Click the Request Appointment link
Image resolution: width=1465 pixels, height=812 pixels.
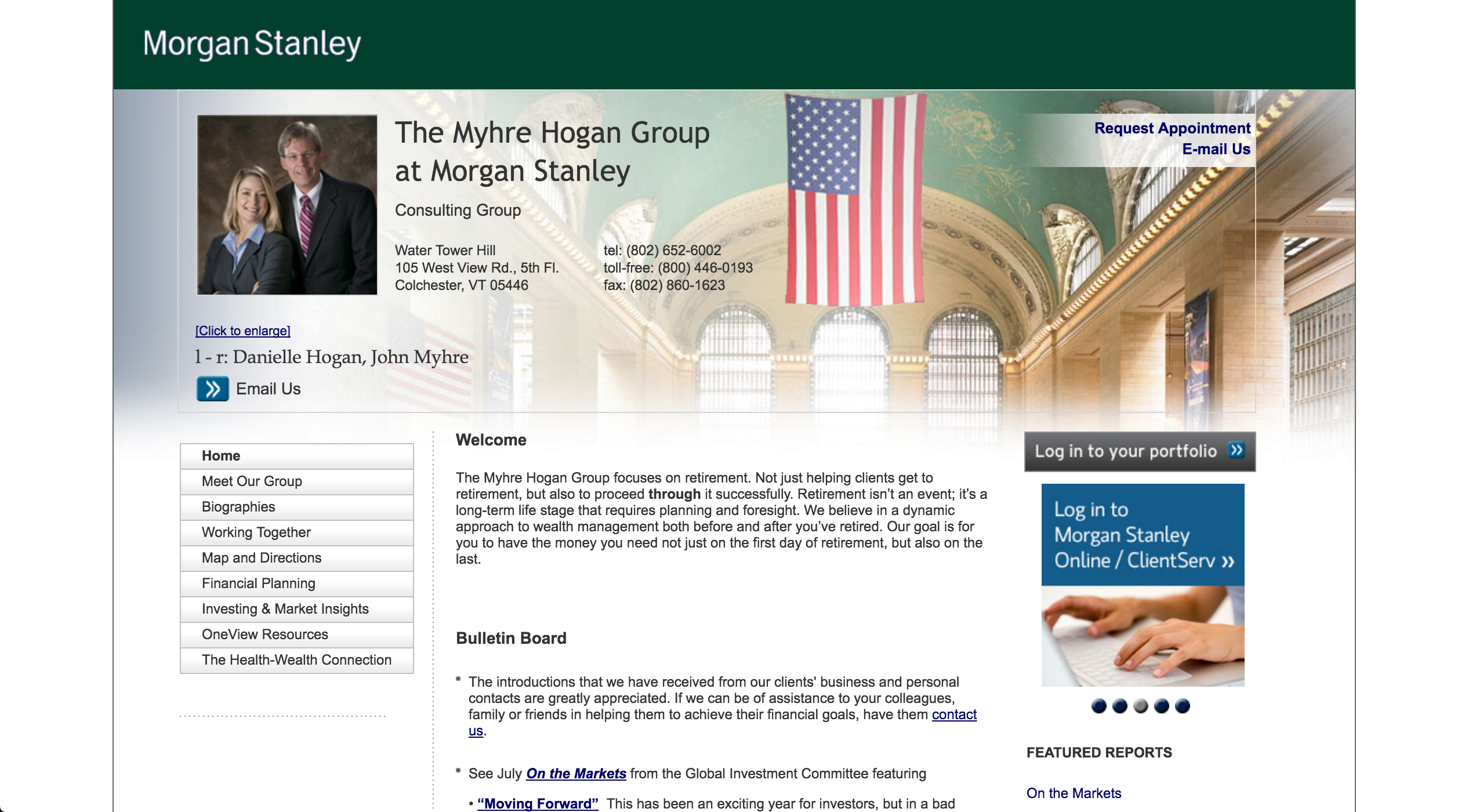1172,128
